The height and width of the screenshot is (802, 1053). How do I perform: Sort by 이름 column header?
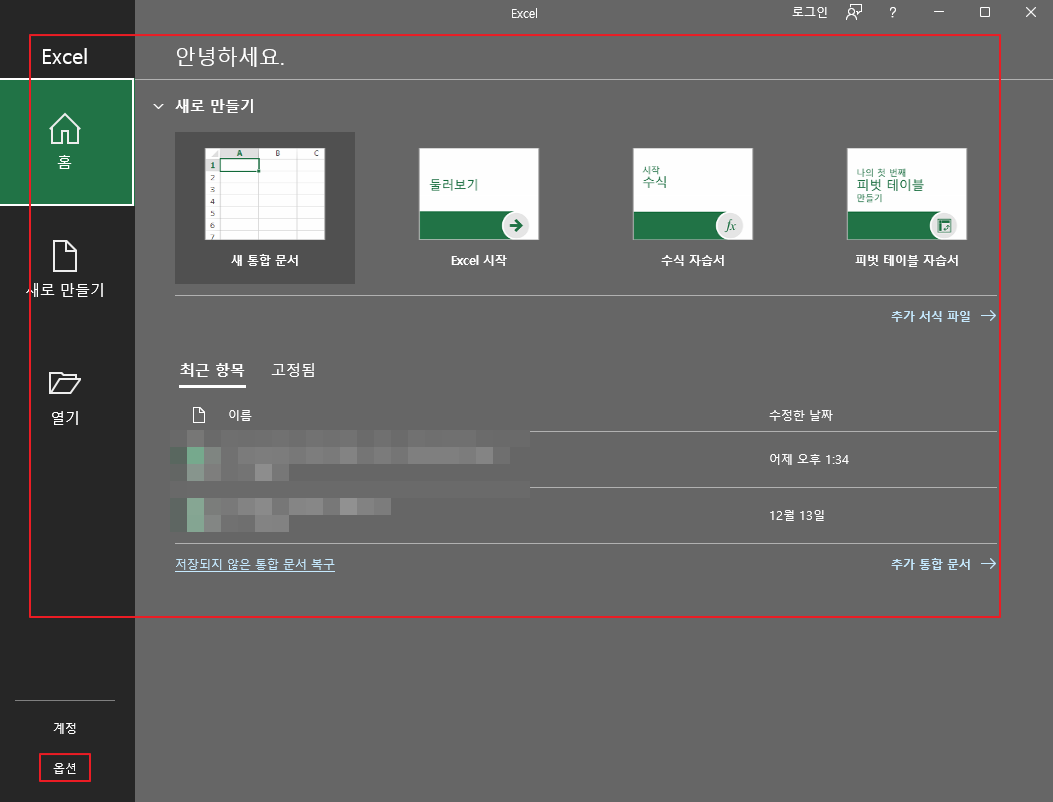tap(240, 415)
